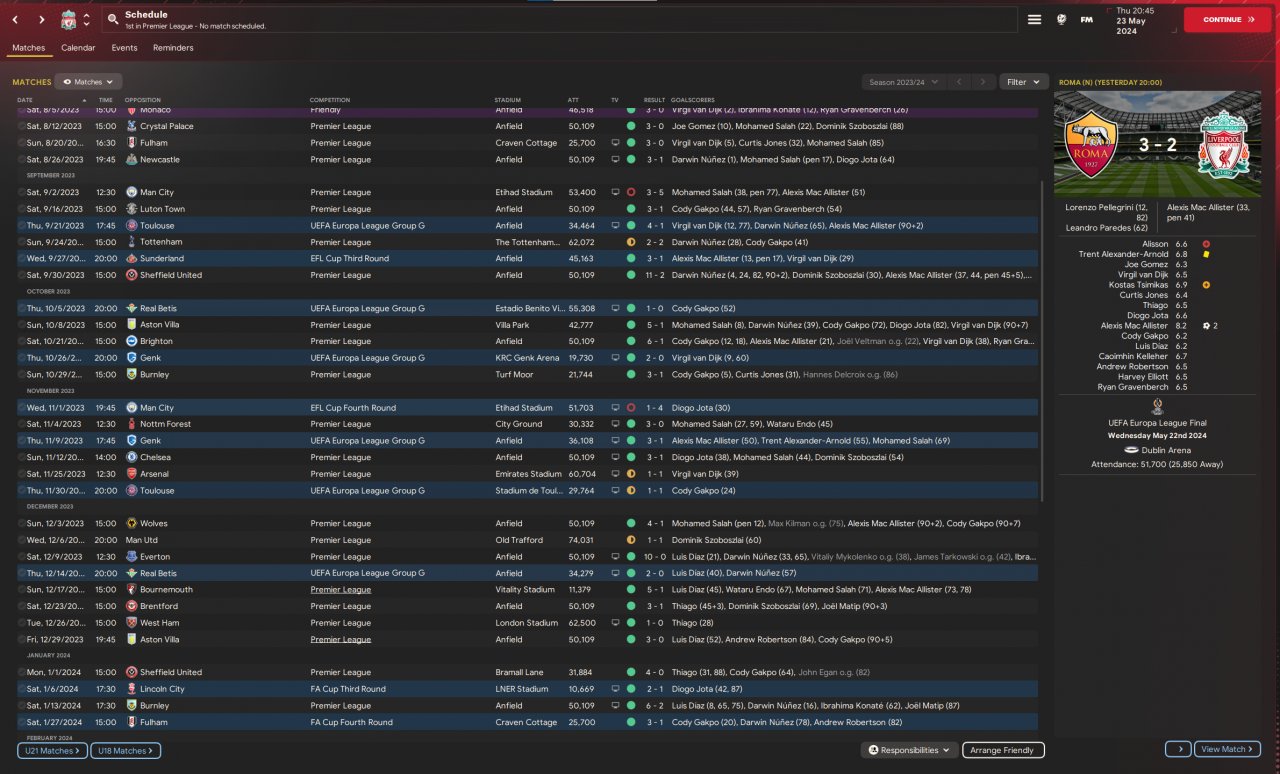Go to next season with right arrow button

click(x=984, y=82)
